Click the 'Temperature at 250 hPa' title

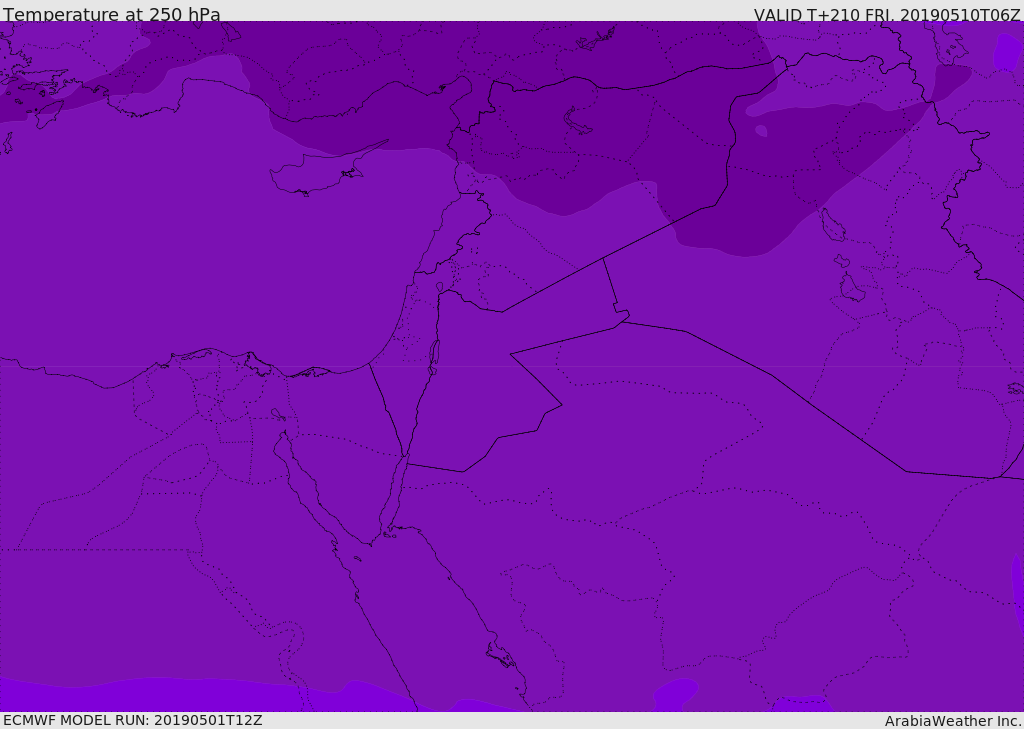(111, 14)
